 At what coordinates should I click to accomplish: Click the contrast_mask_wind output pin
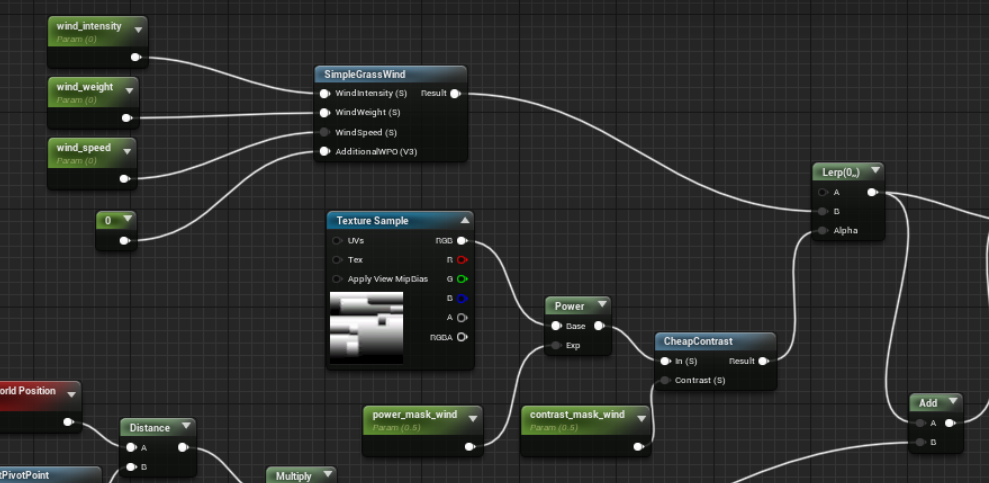point(639,447)
